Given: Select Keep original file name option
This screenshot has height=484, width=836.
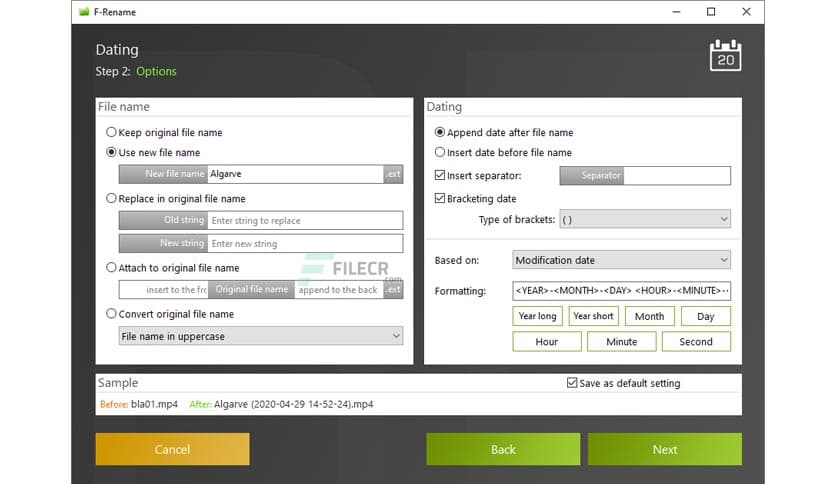Looking at the screenshot, I should tap(111, 132).
